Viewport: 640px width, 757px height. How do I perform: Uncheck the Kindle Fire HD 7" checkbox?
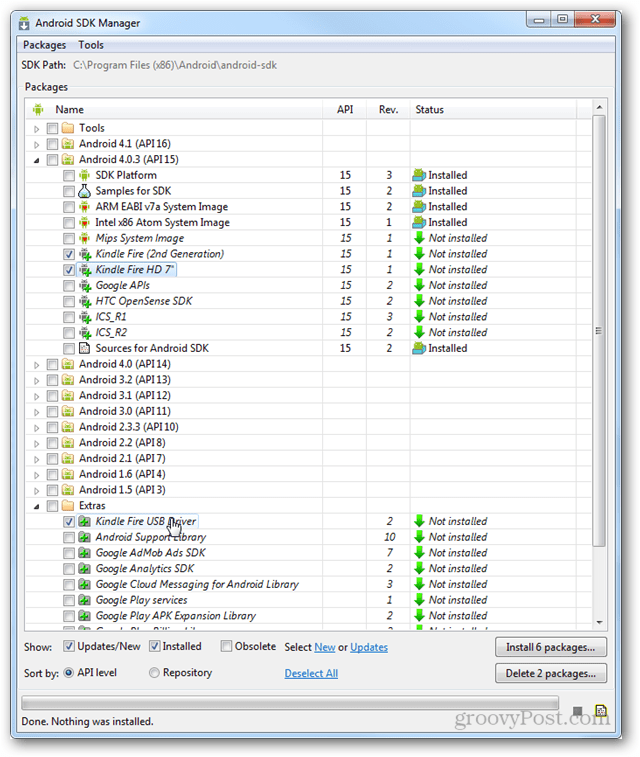pos(69,270)
